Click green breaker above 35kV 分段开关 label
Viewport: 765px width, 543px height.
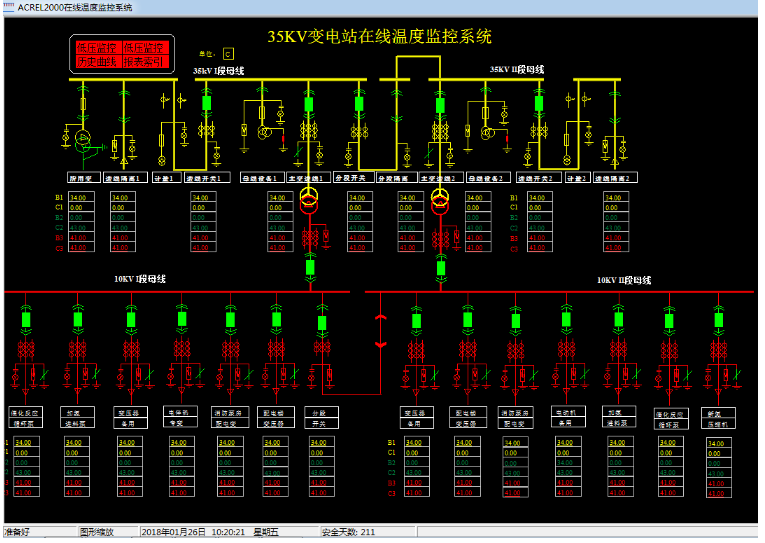click(358, 102)
